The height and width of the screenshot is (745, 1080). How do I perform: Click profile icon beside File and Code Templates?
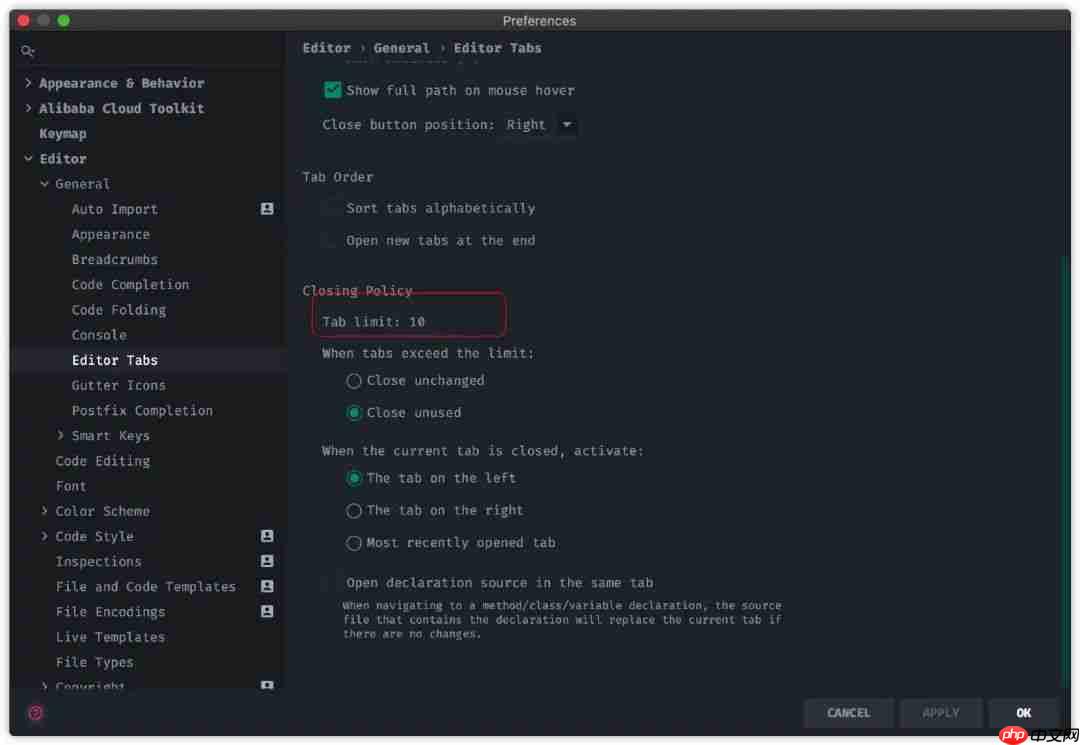click(x=267, y=586)
